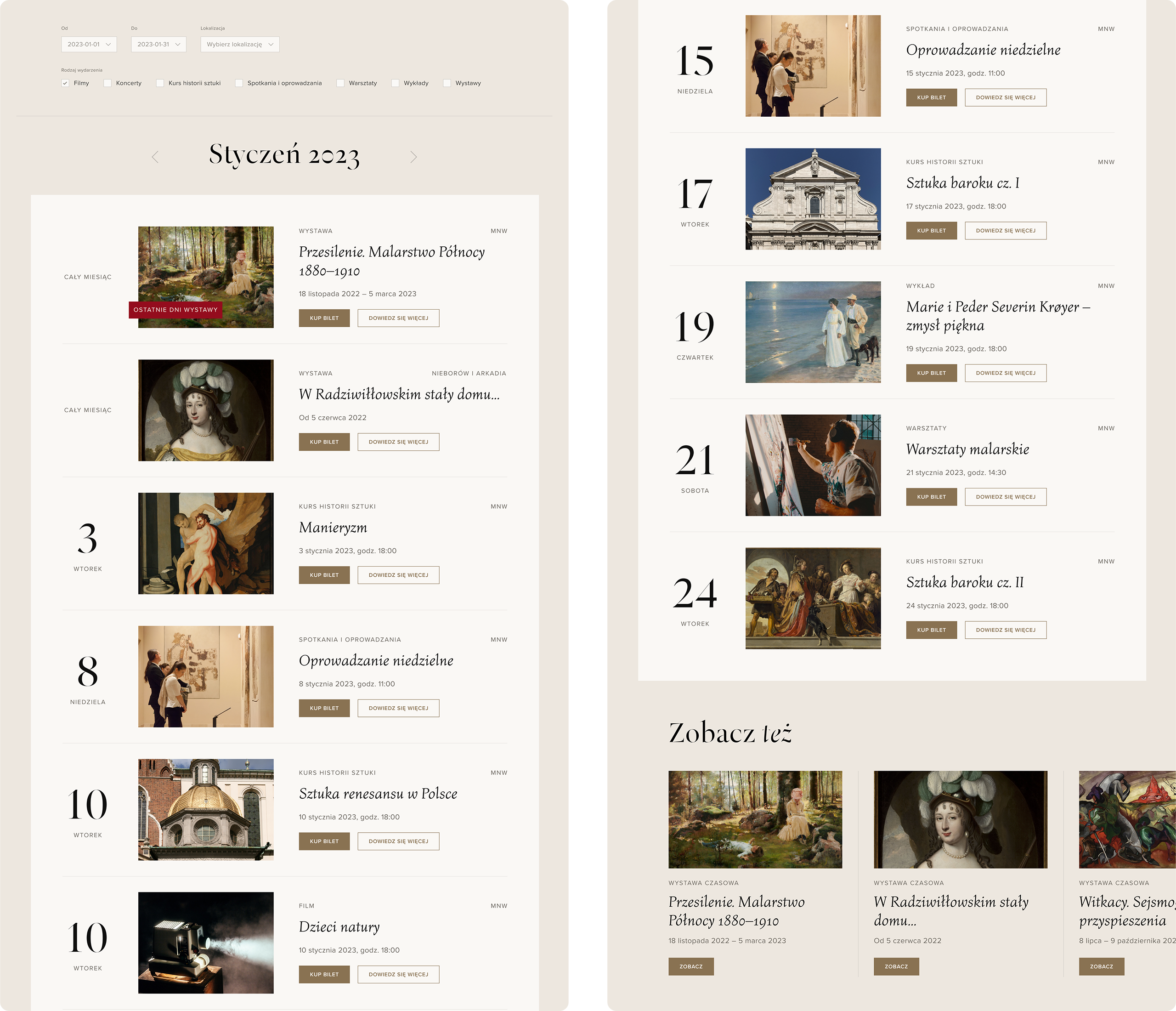This screenshot has width=1176, height=1011.
Task: Open the Krøyer beach painting image
Action: point(813,332)
